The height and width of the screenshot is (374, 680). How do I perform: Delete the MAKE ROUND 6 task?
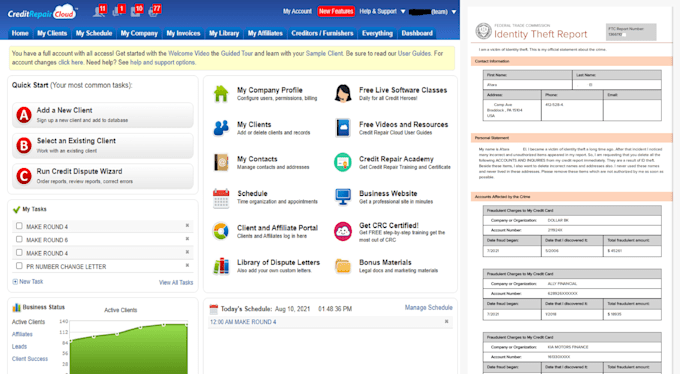(187, 239)
